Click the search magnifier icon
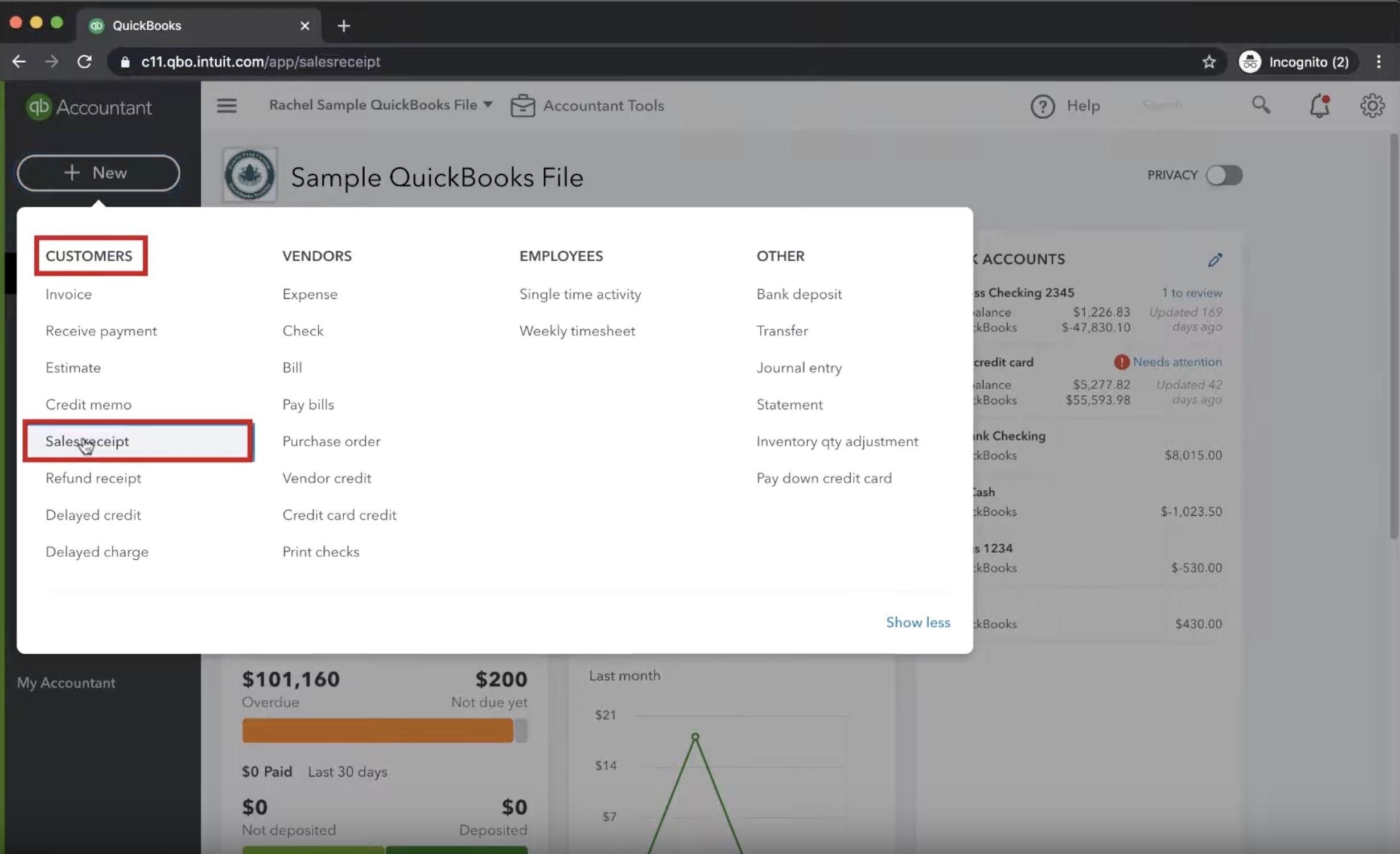 1261,105
